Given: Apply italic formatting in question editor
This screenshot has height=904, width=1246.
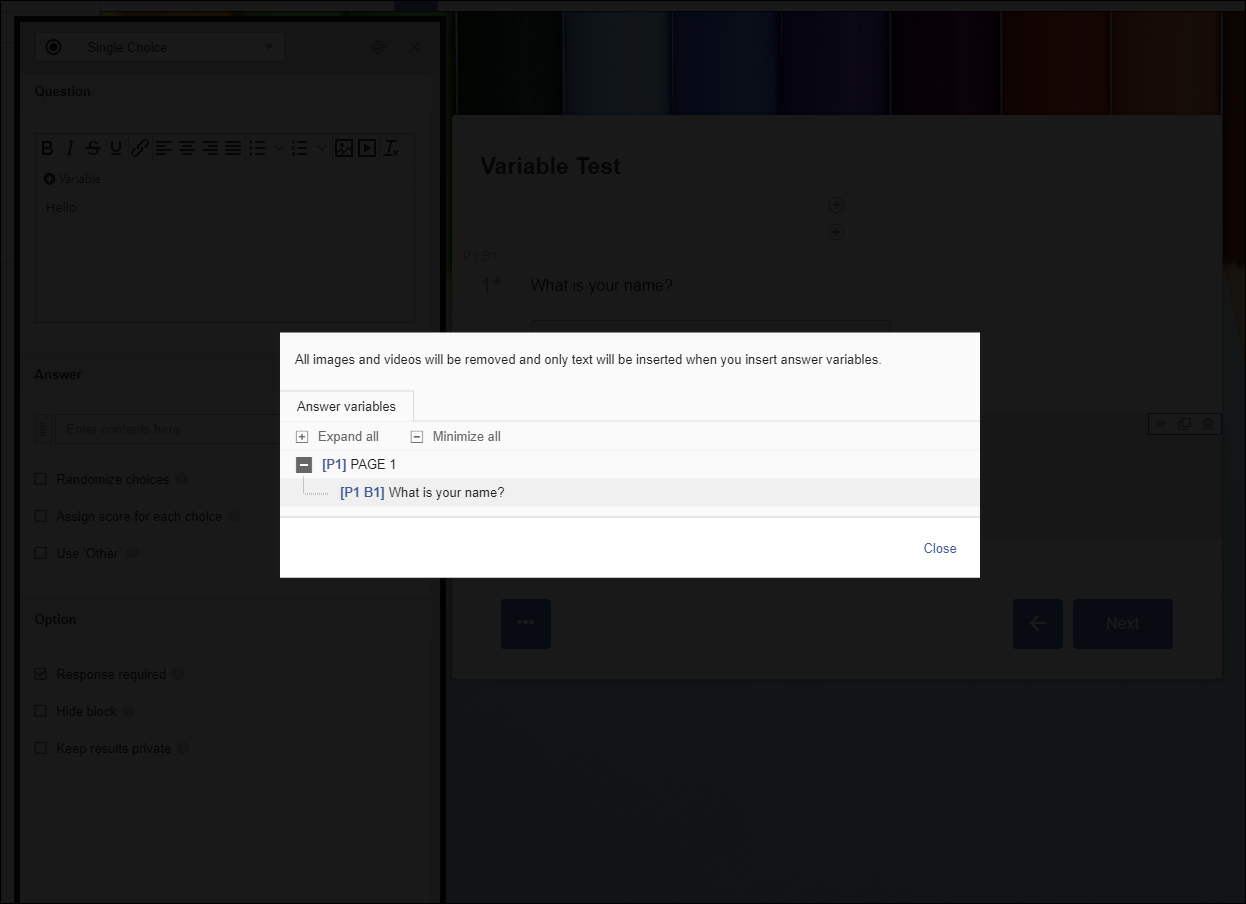Looking at the screenshot, I should (70, 148).
